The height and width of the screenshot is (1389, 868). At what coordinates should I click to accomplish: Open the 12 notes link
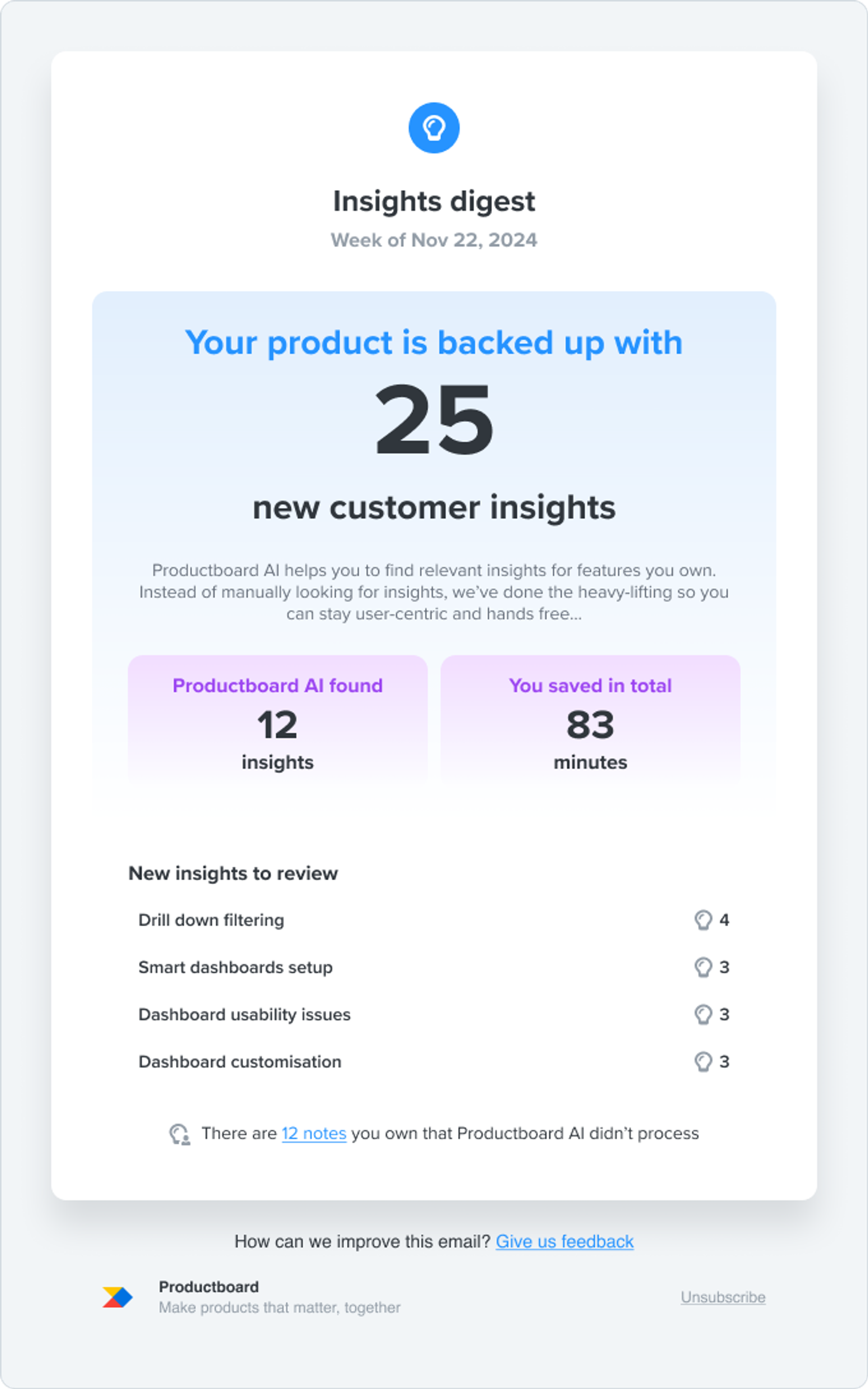point(313,1133)
